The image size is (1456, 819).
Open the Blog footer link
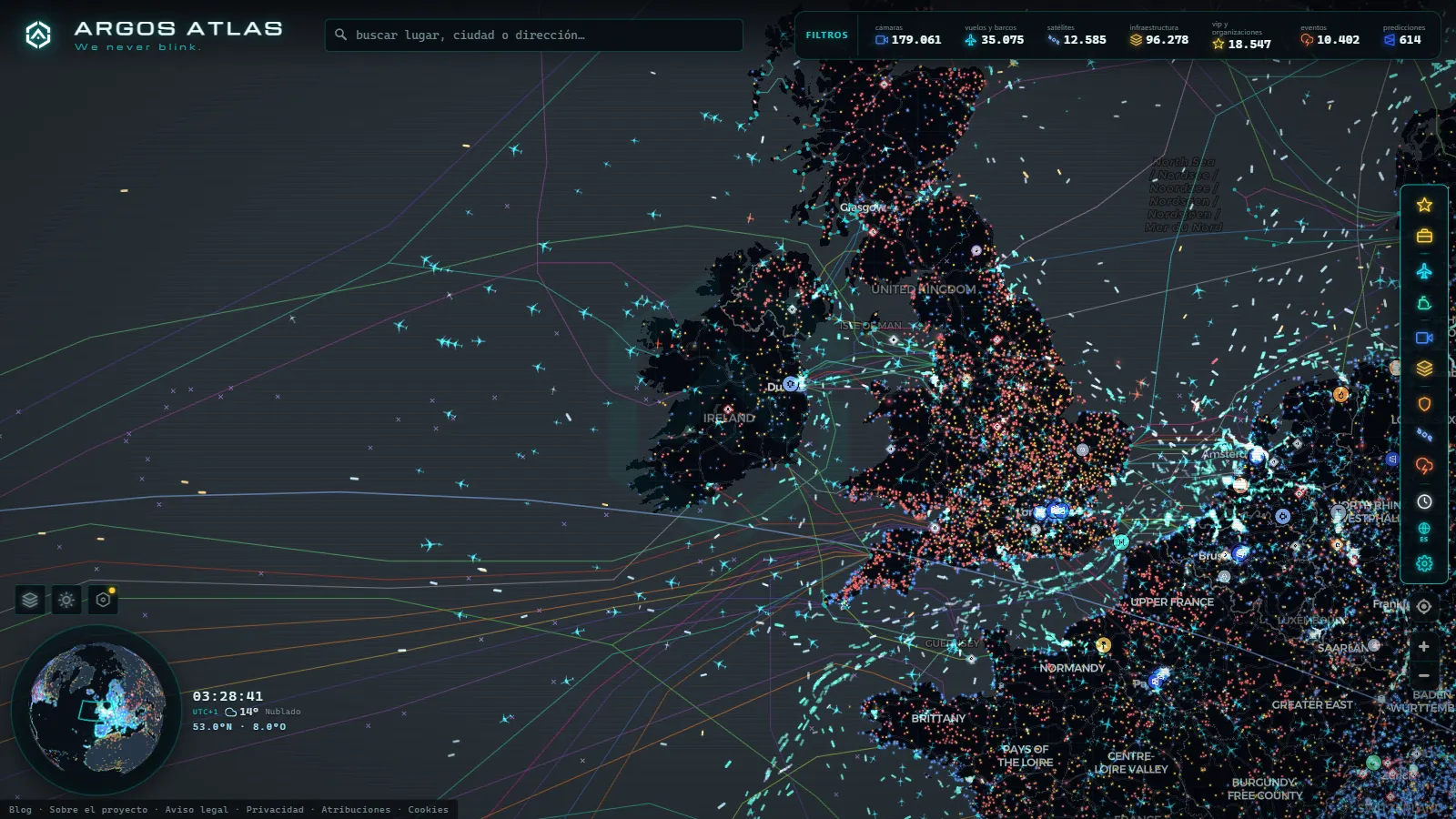tap(20, 809)
